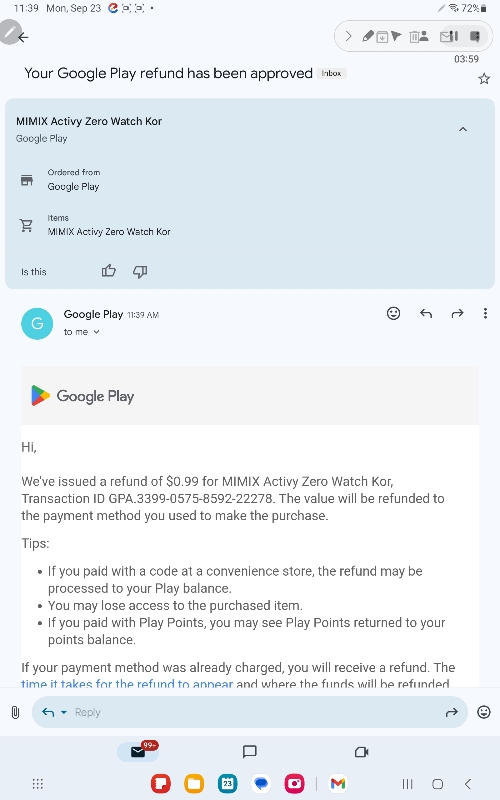Open the 'time it takes for the refund to appear' link
Viewport: 500px width, 800px height.
tap(127, 683)
